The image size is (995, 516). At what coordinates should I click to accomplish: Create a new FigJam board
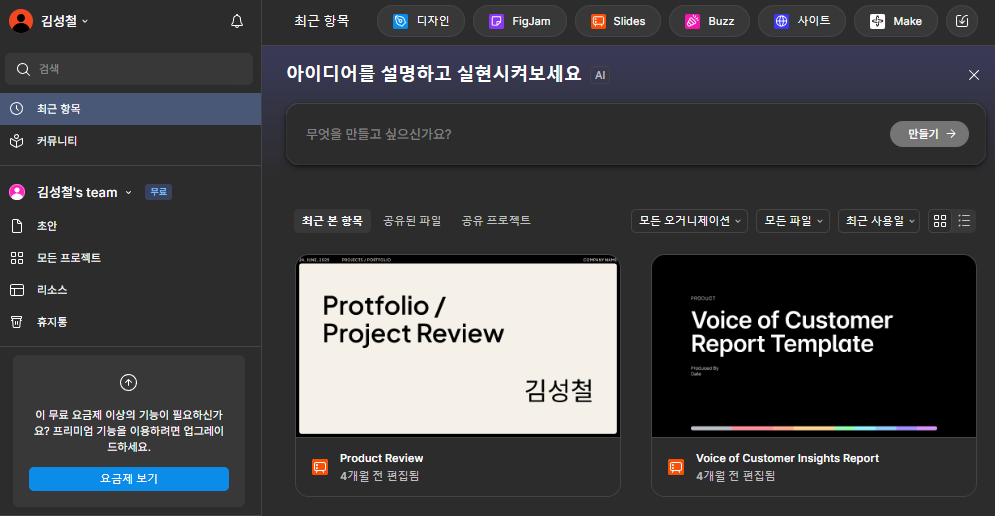[x=519, y=21]
